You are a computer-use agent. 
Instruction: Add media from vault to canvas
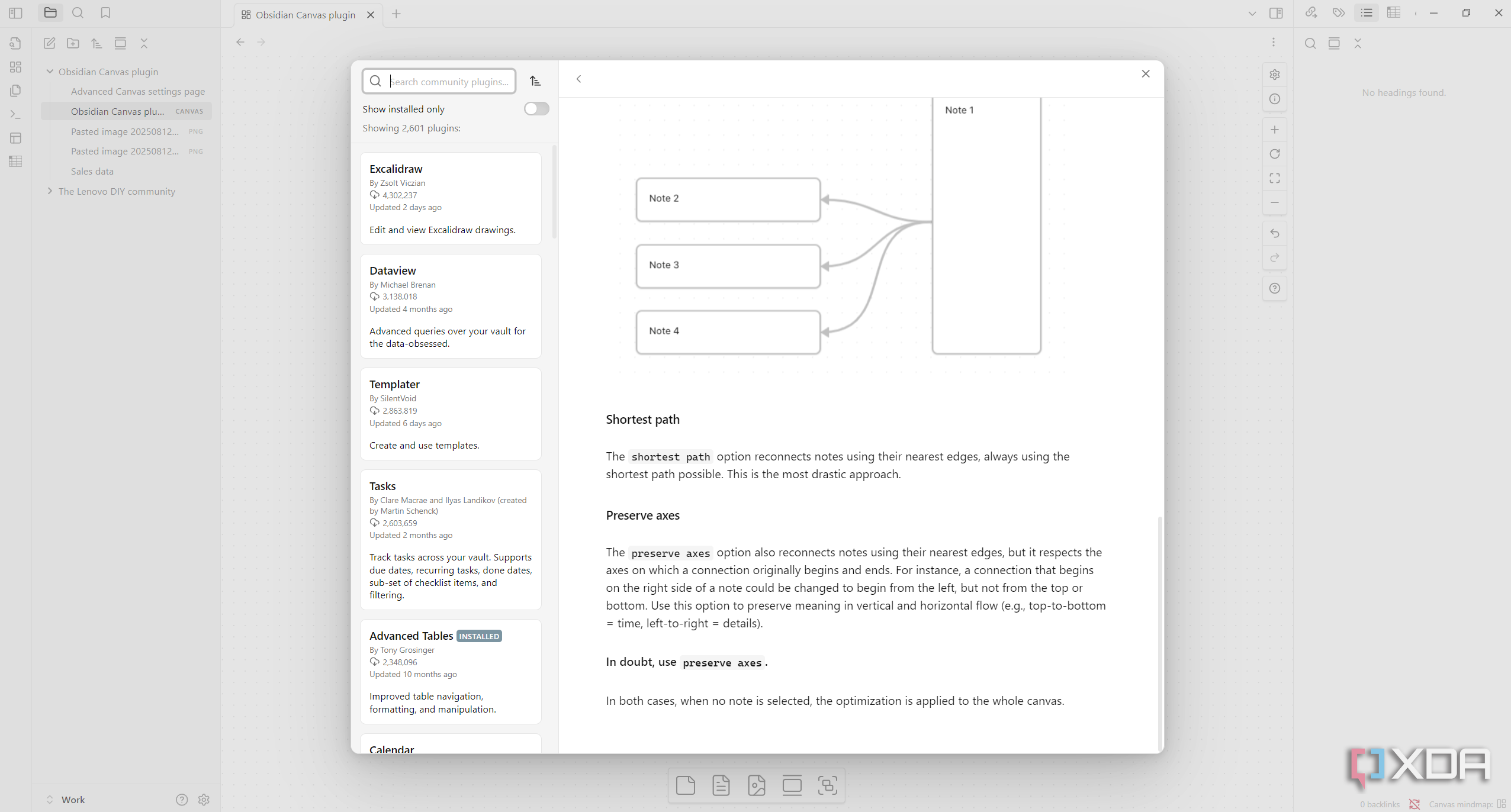[757, 785]
